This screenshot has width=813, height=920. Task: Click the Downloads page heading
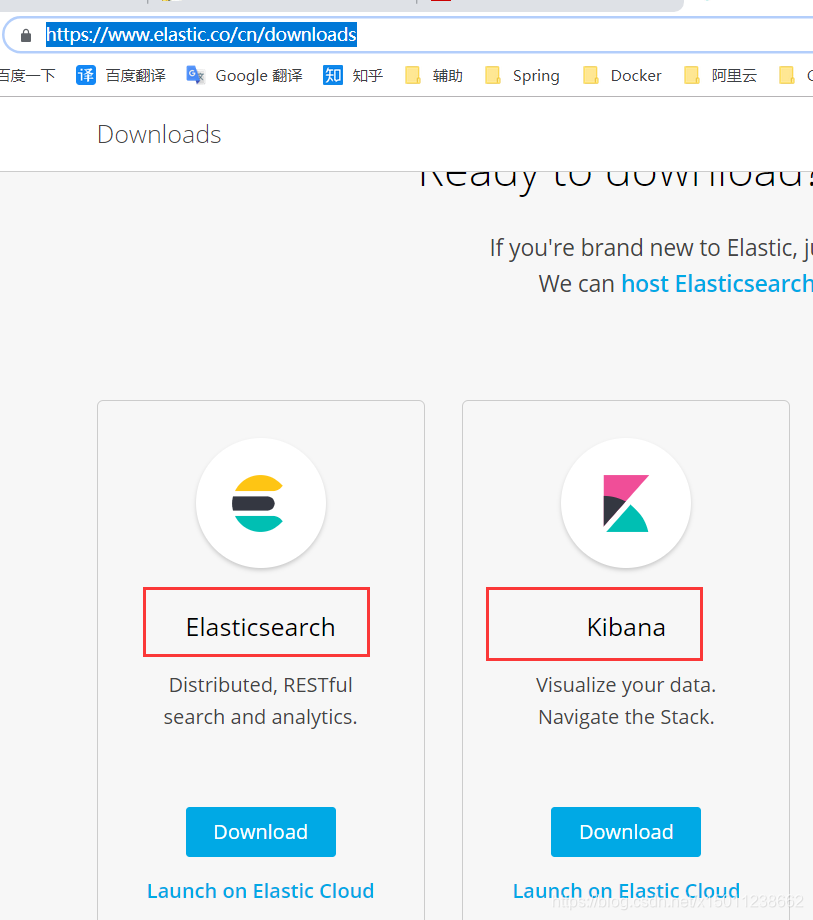click(159, 134)
